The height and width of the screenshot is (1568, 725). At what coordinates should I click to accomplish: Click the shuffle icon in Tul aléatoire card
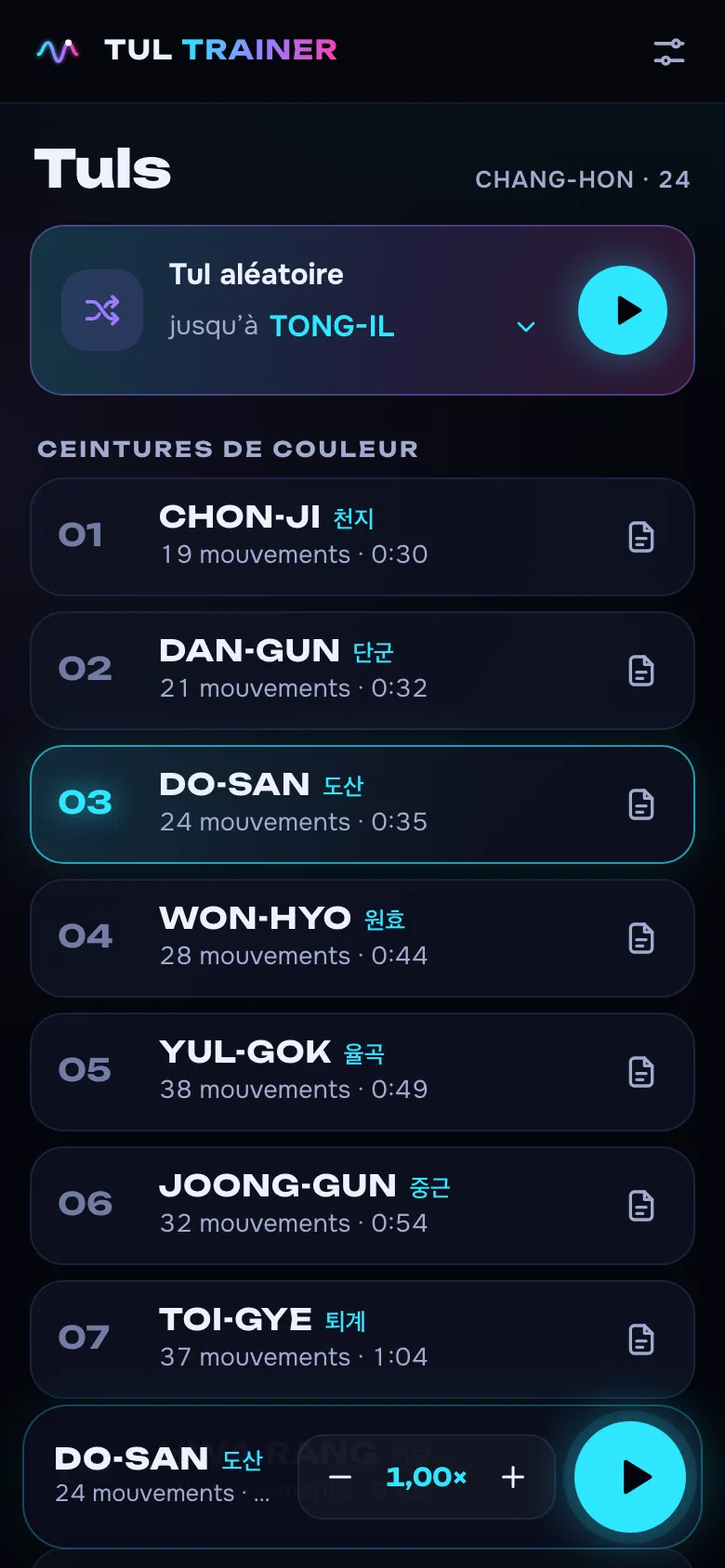pyautogui.click(x=102, y=310)
